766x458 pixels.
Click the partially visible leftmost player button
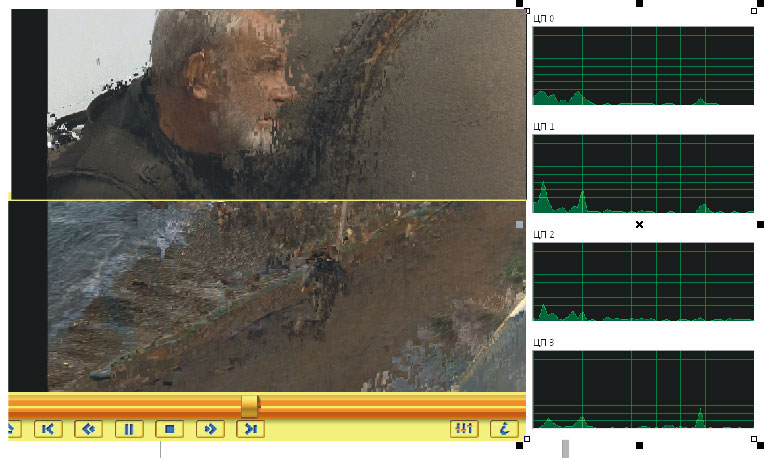13,429
